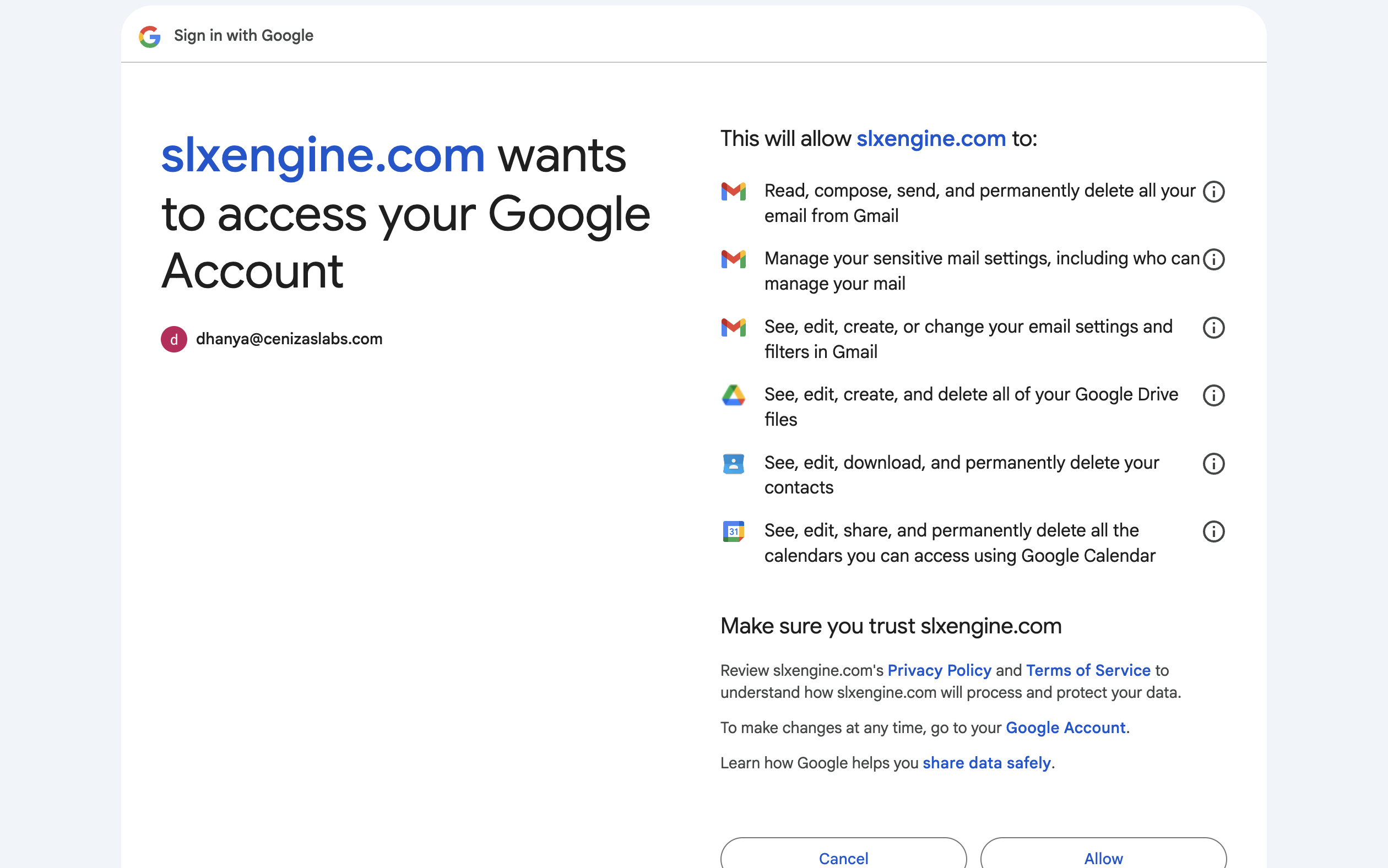Open info for the Google Drive files permission
This screenshot has width=1388, height=868.
pos(1213,395)
